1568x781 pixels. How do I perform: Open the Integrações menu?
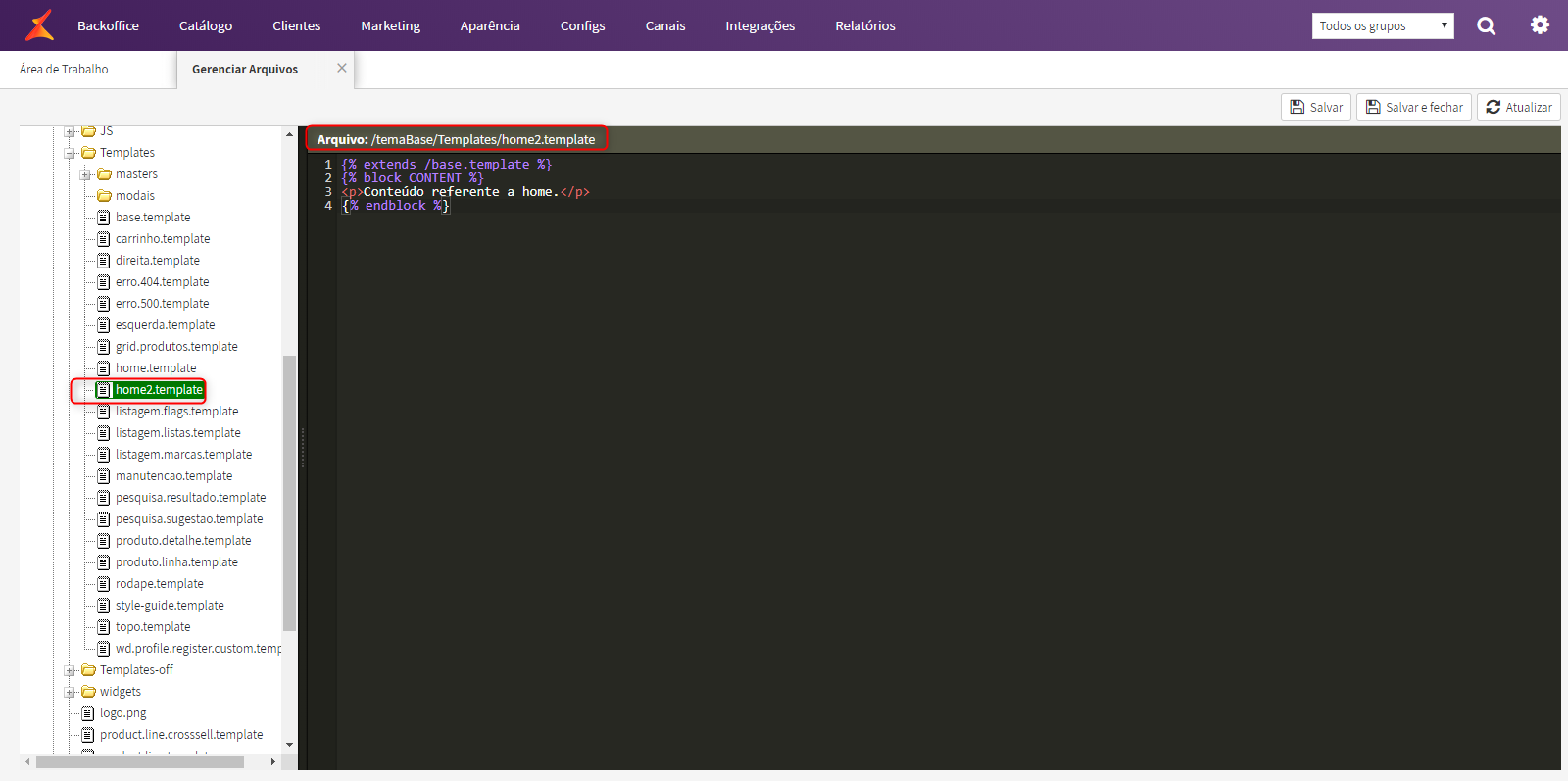(760, 25)
